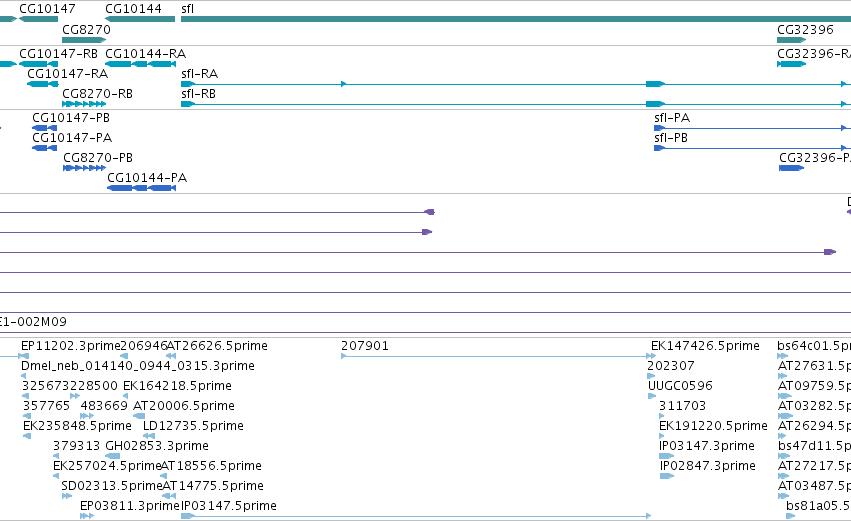The image size is (851, 521).
Task: Select the AT09759 EST label
Action: pos(814,386)
